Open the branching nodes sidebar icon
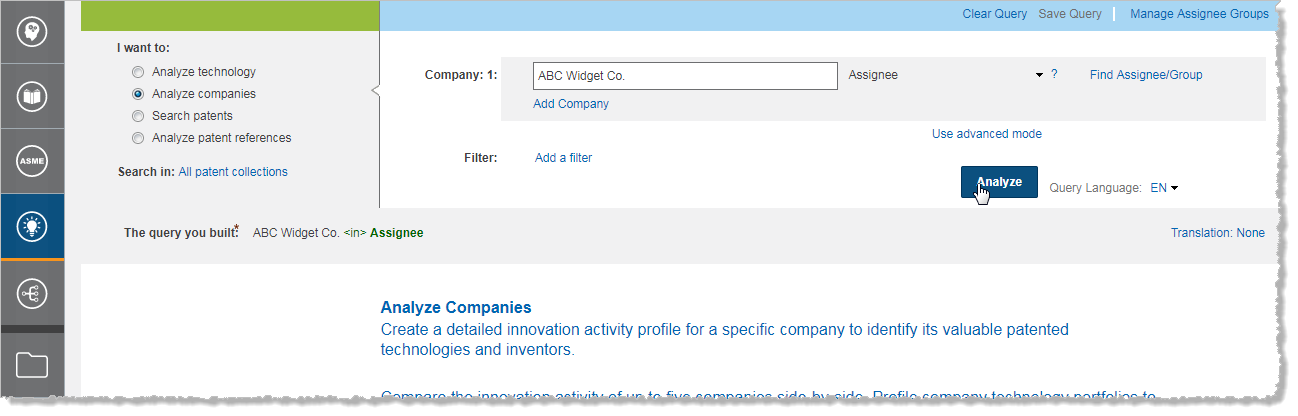 coord(32,293)
